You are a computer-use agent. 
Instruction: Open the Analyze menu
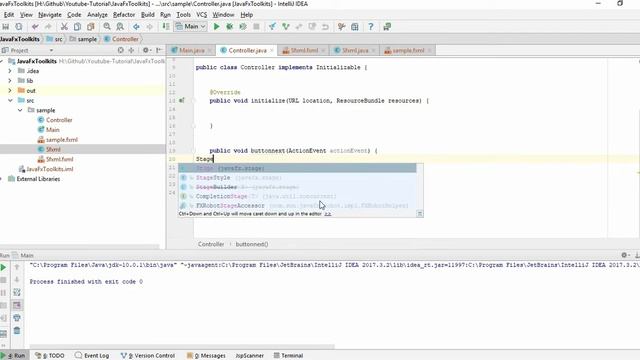click(97, 15)
